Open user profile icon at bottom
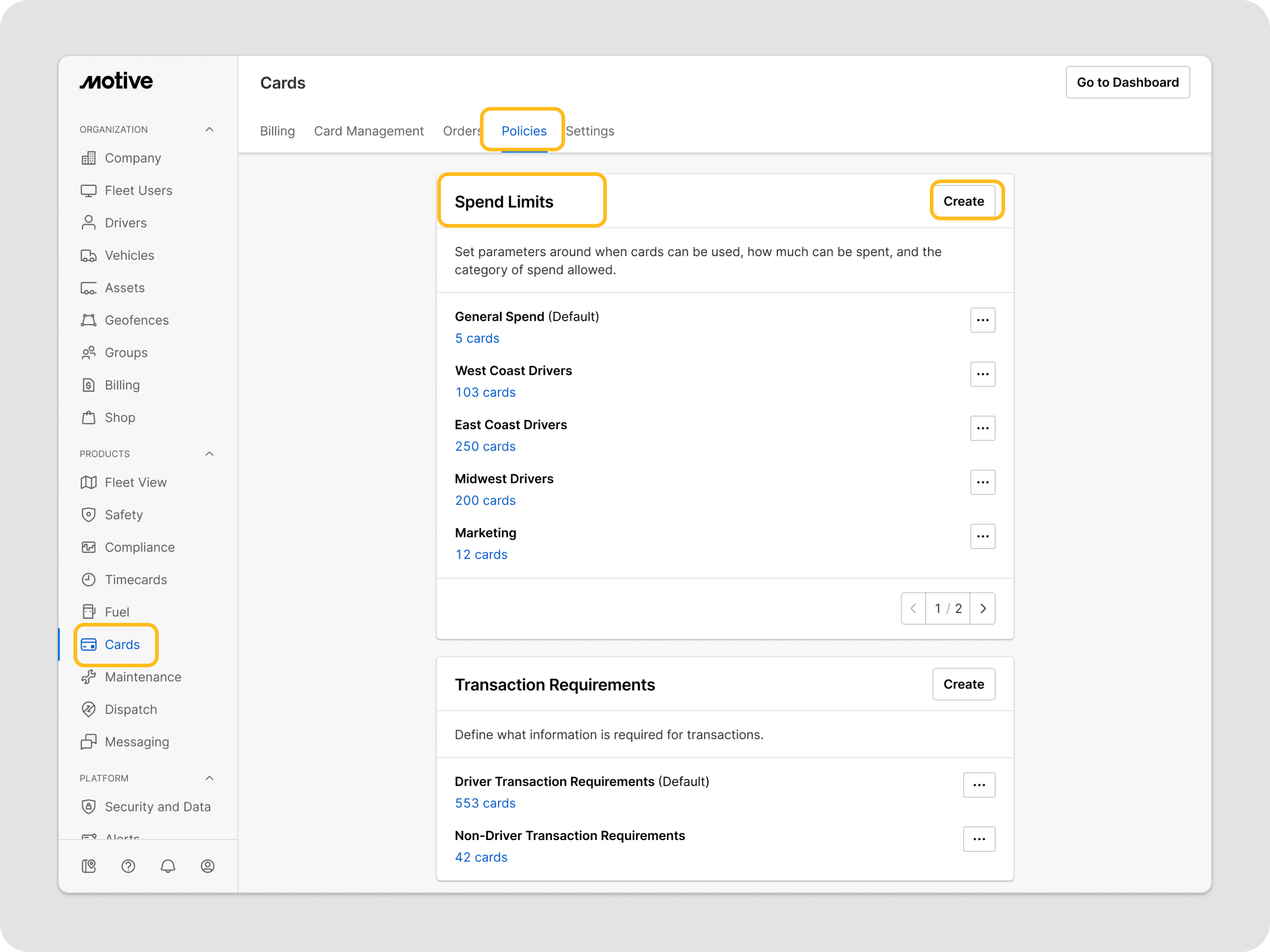 pyautogui.click(x=207, y=866)
